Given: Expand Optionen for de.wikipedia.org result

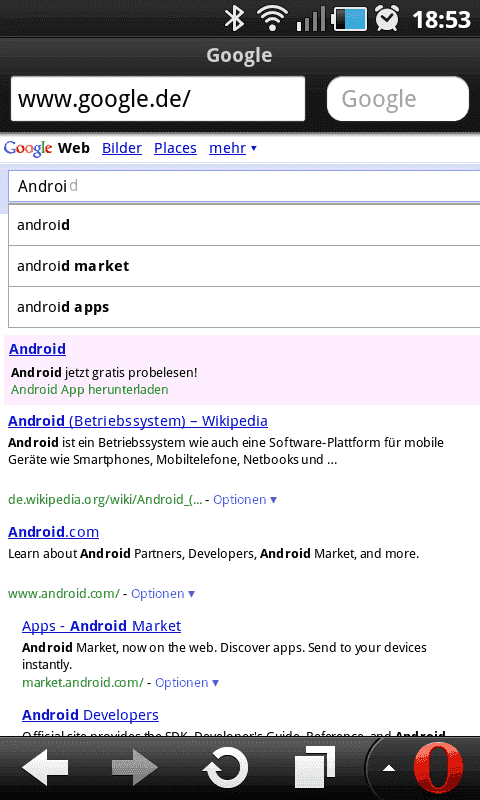Looking at the screenshot, I should 245,499.
